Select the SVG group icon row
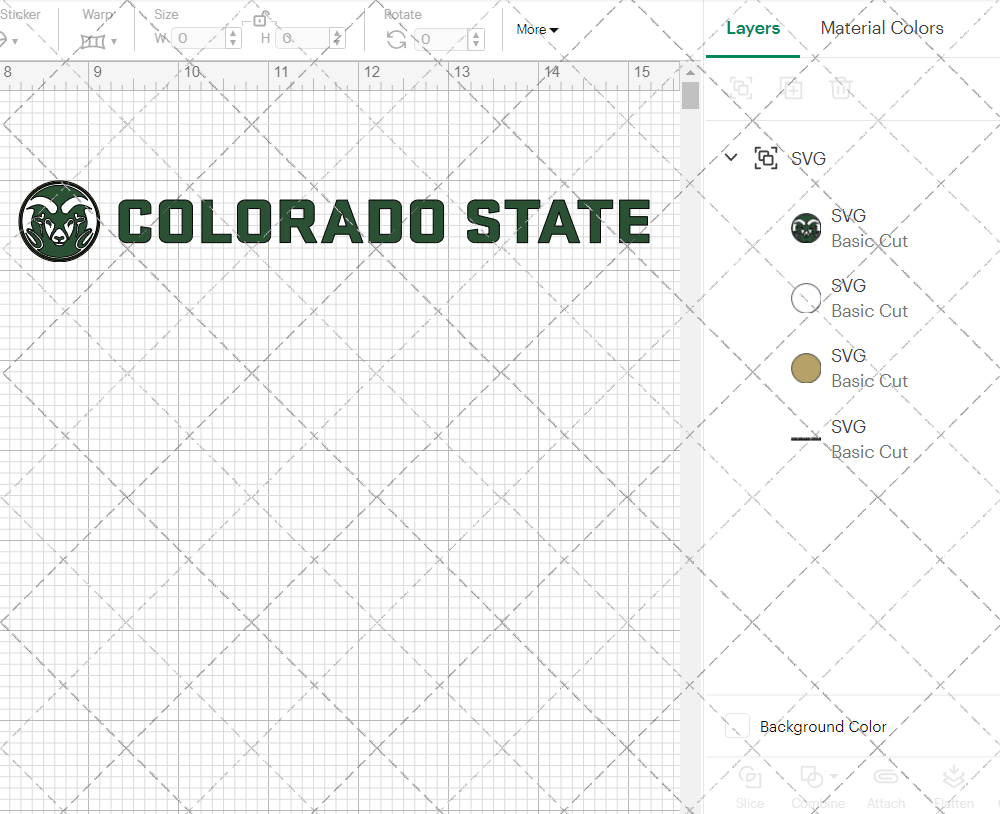Image resolution: width=1000 pixels, height=814 pixels. [765, 158]
